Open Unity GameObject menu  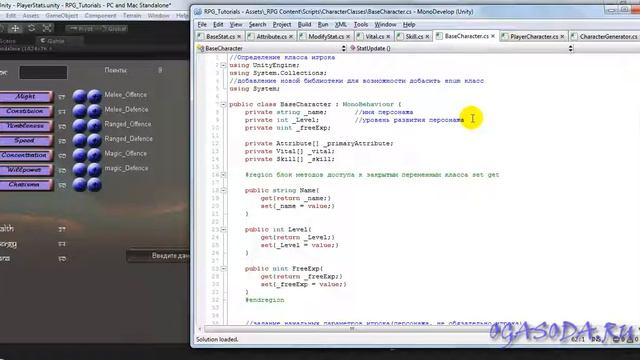point(62,16)
